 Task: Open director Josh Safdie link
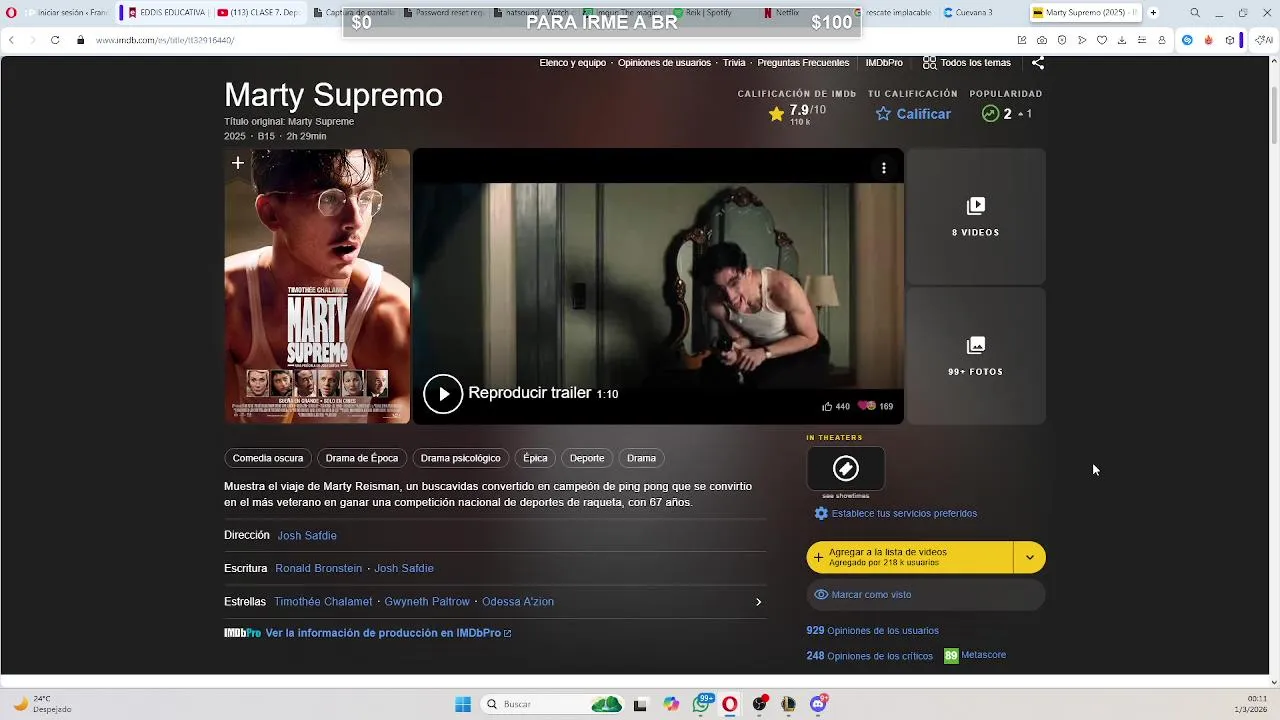pos(307,535)
